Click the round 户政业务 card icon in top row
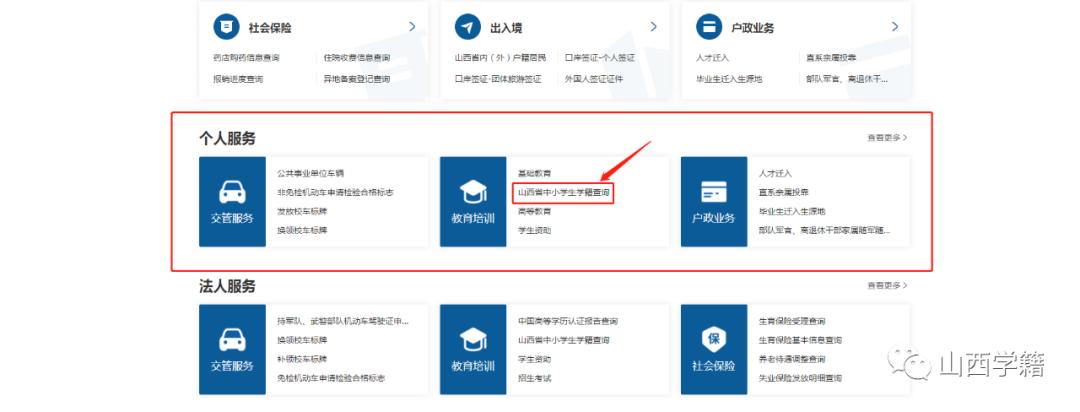The height and width of the screenshot is (412, 1080). coord(709,27)
